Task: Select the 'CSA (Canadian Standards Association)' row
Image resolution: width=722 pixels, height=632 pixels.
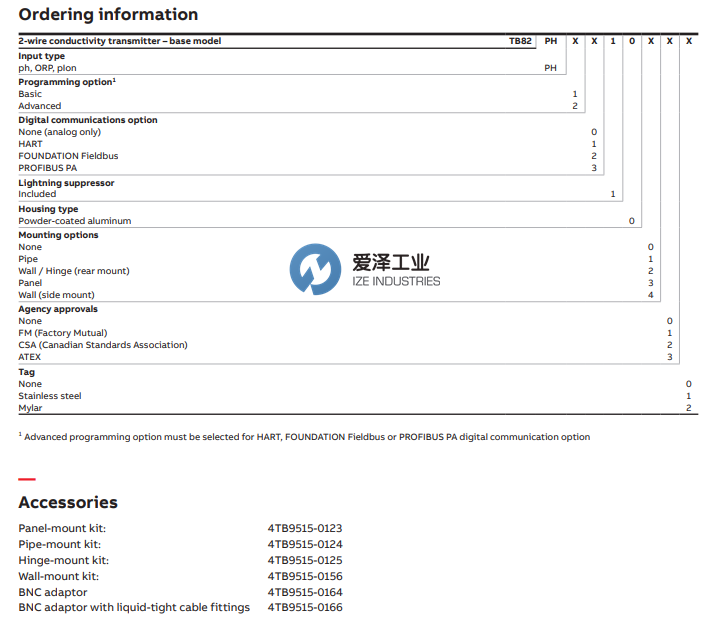Action: click(x=102, y=345)
